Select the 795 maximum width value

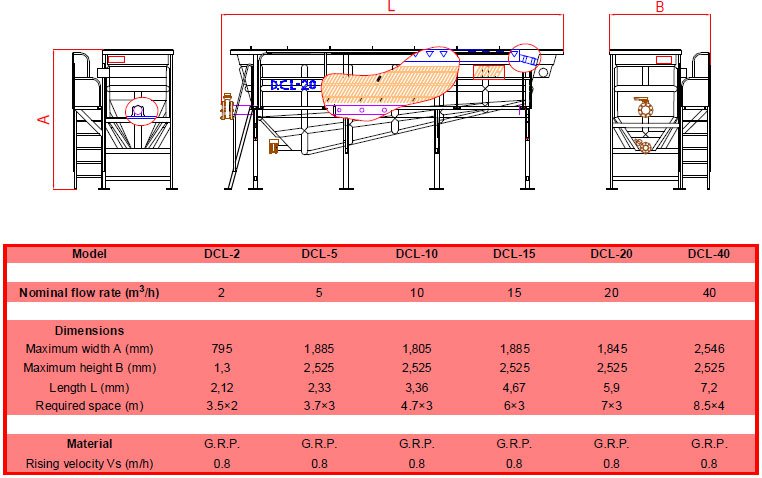pos(222,349)
